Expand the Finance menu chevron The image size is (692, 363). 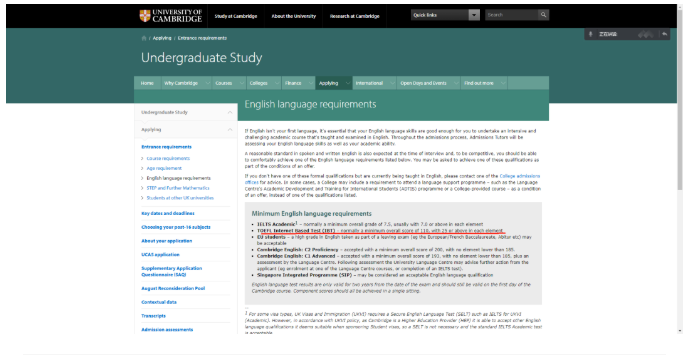(x=311, y=83)
